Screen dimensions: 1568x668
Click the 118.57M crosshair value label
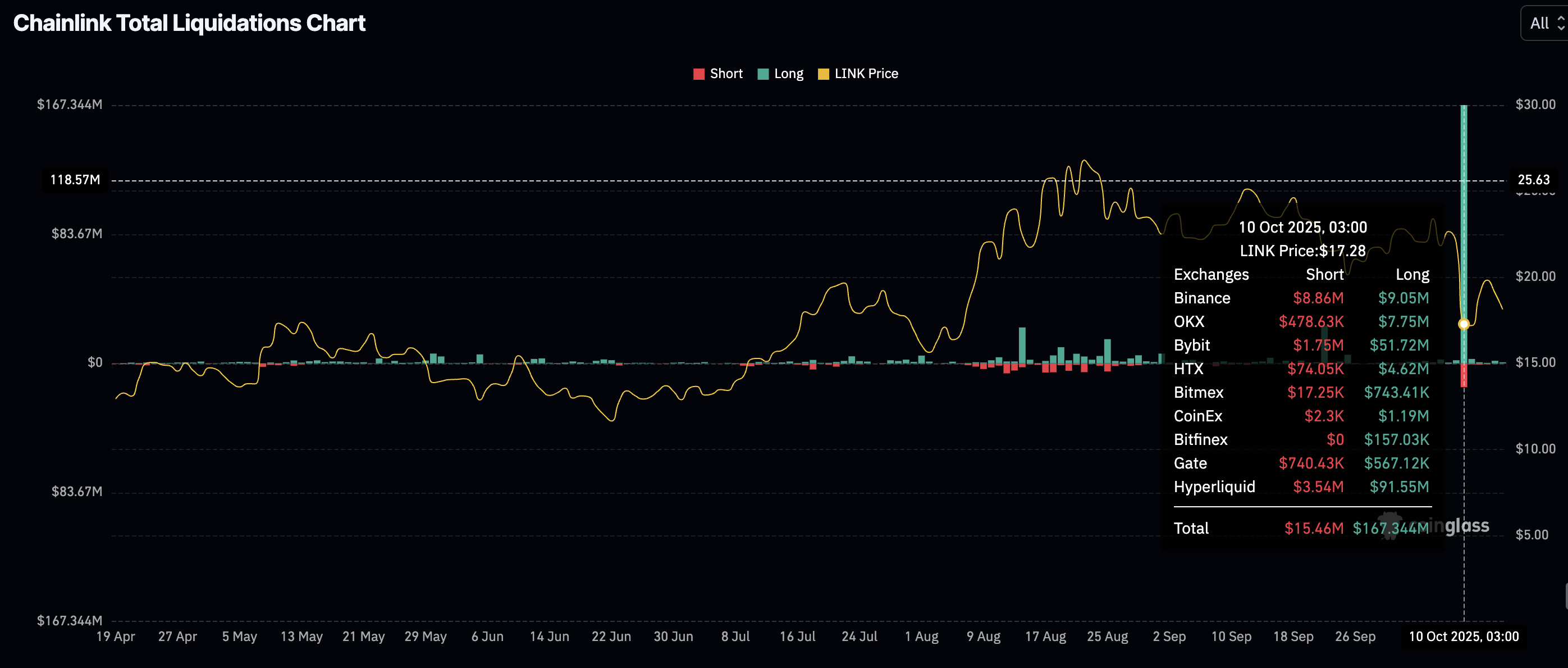pyautogui.click(x=75, y=180)
